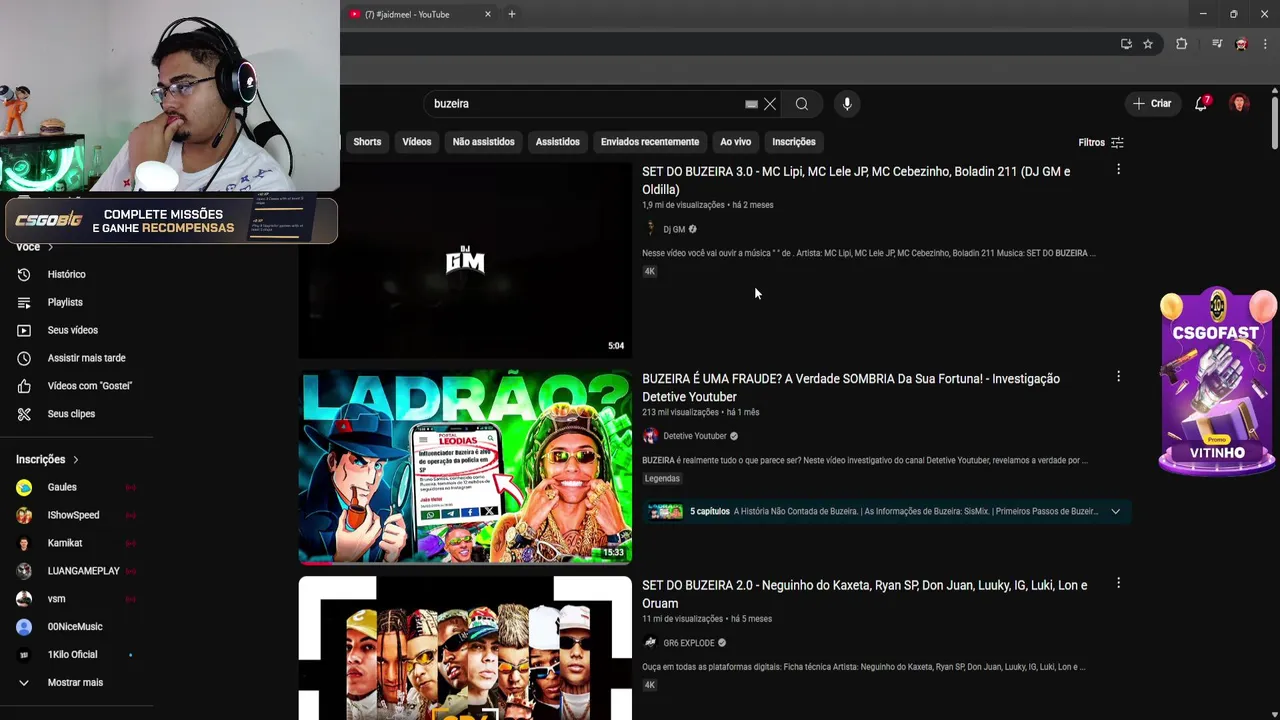
Task: Click DJ GM channel avatar
Action: pyautogui.click(x=650, y=229)
